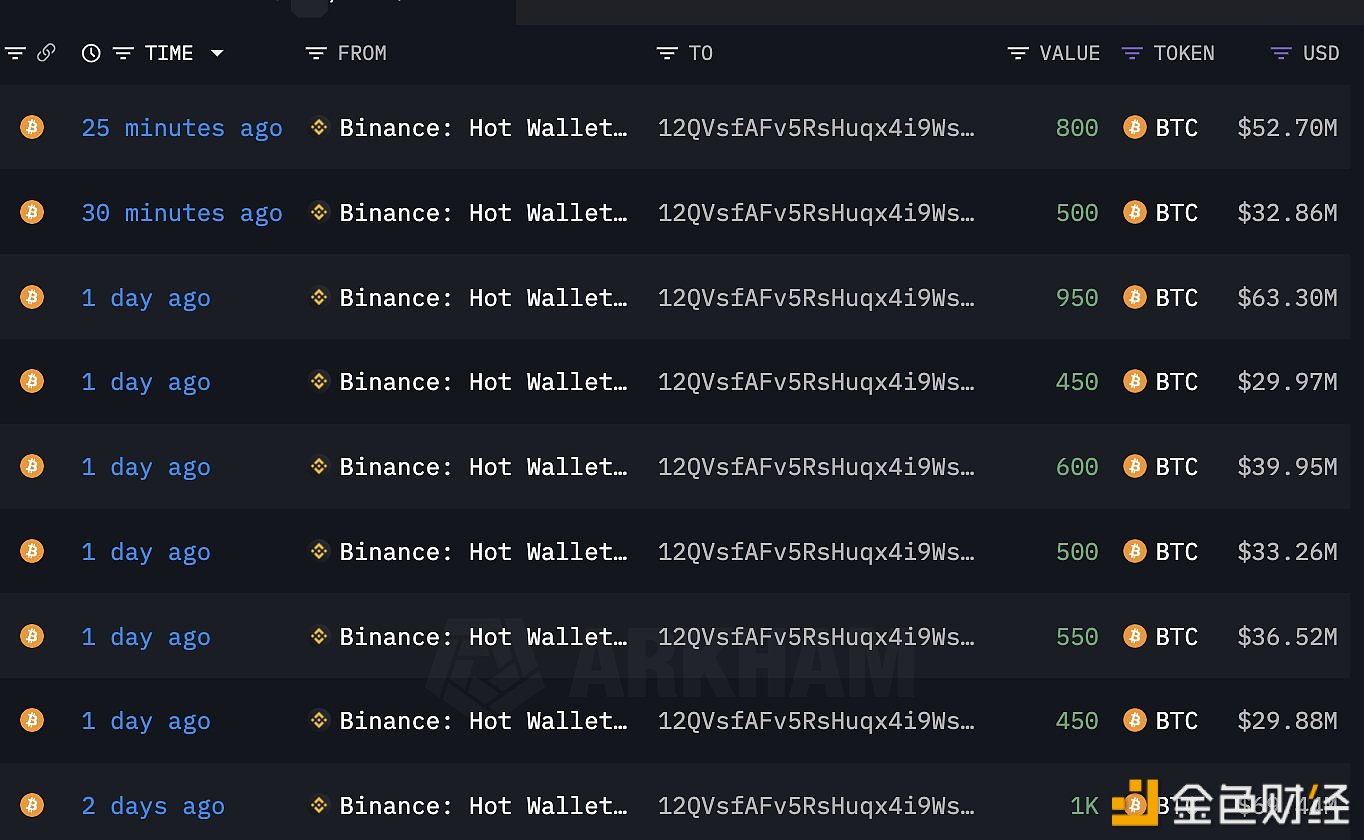Image resolution: width=1364 pixels, height=840 pixels.
Task: Select the 800 value cell
Action: (x=1077, y=128)
